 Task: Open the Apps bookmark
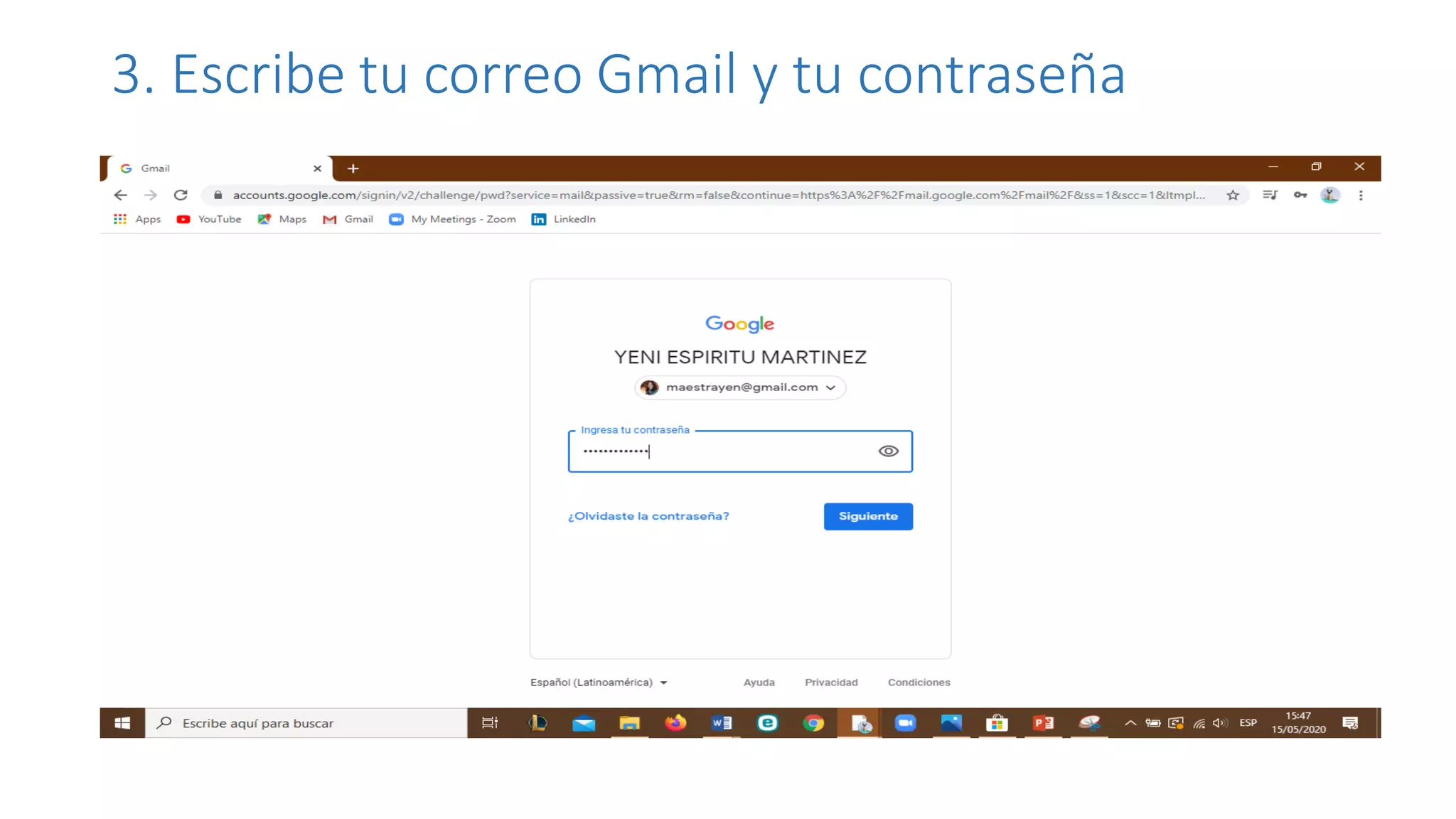[x=137, y=219]
